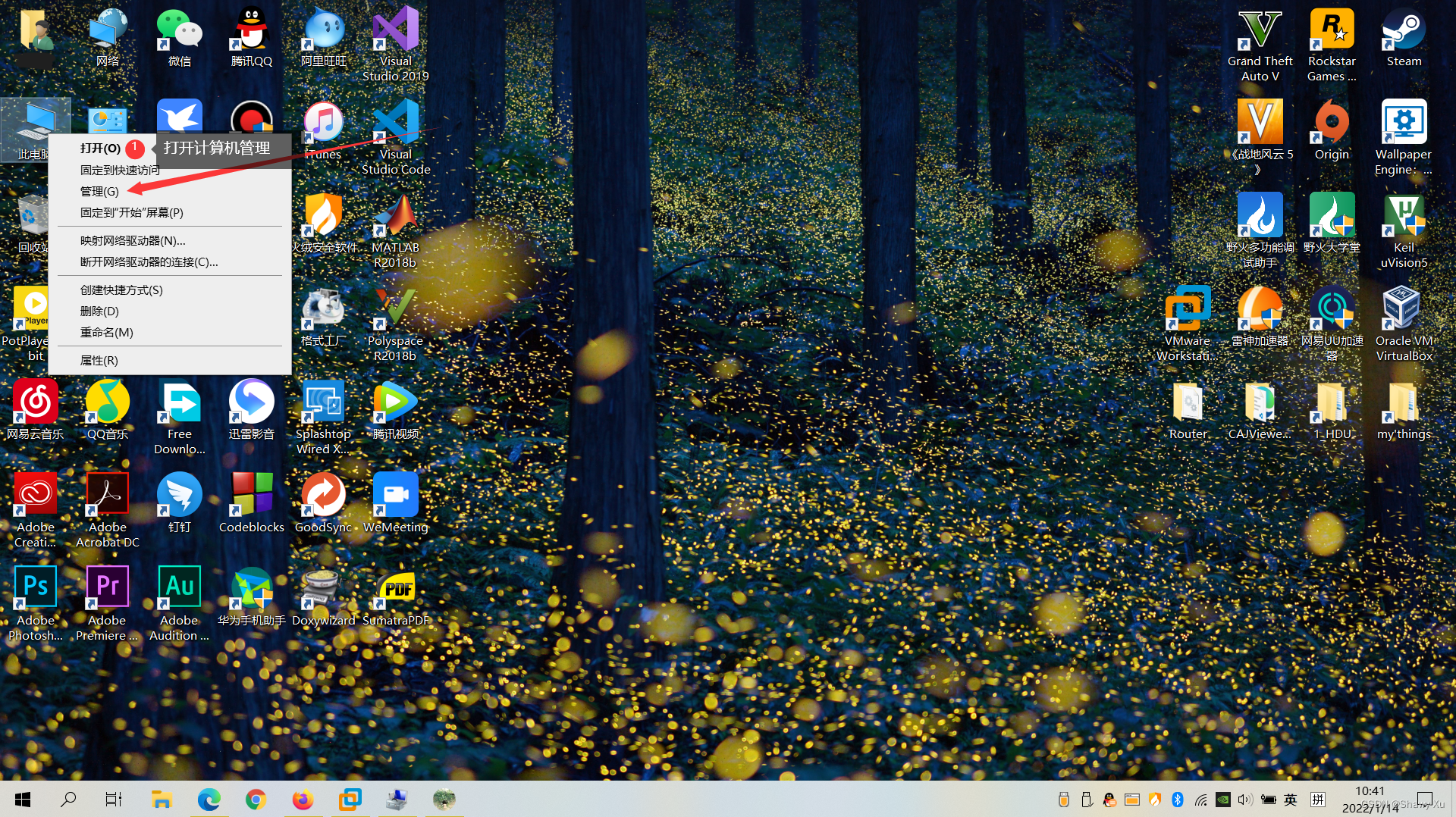Screen dimensions: 1456x817
Task: Open the Steam desktop icon
Action: click(x=1404, y=37)
